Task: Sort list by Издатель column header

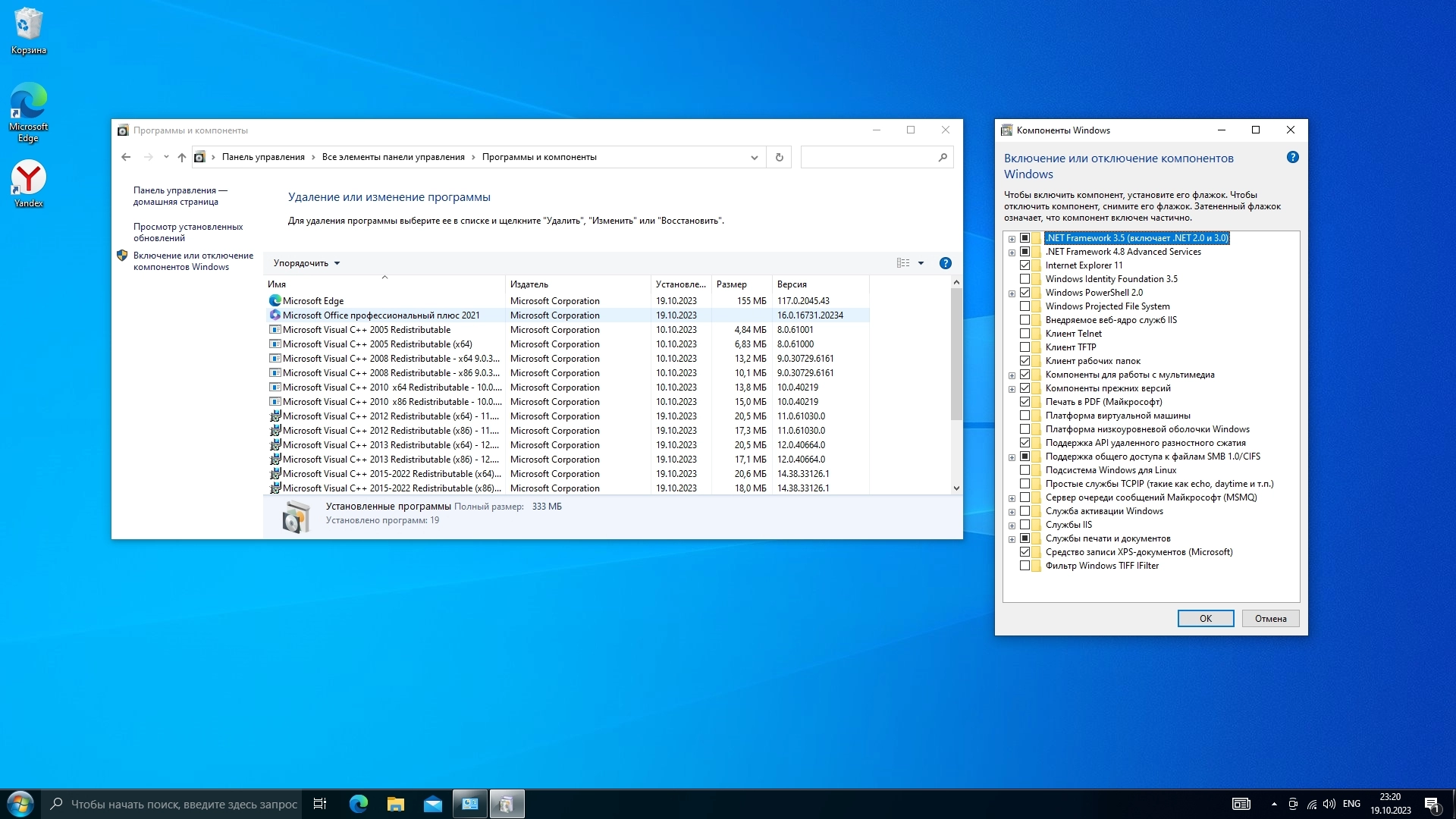Action: click(x=529, y=284)
